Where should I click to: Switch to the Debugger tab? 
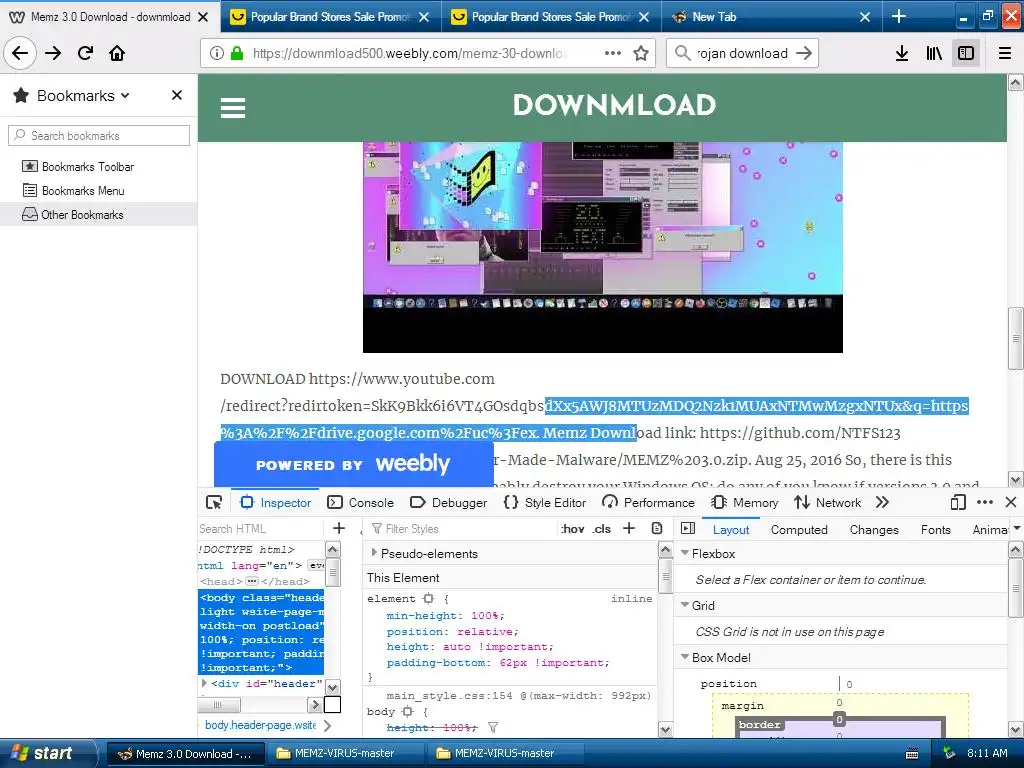[448, 502]
